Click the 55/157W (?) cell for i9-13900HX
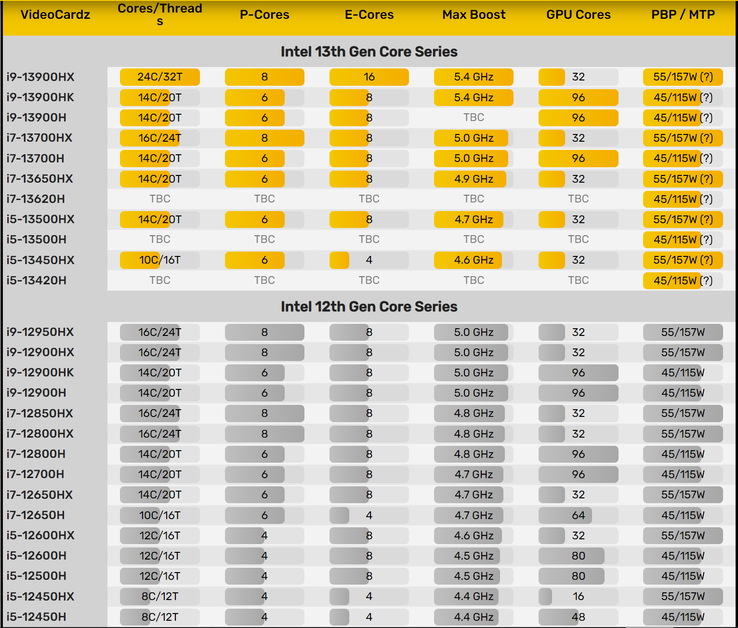Screen dimensions: 738x628 683,77
